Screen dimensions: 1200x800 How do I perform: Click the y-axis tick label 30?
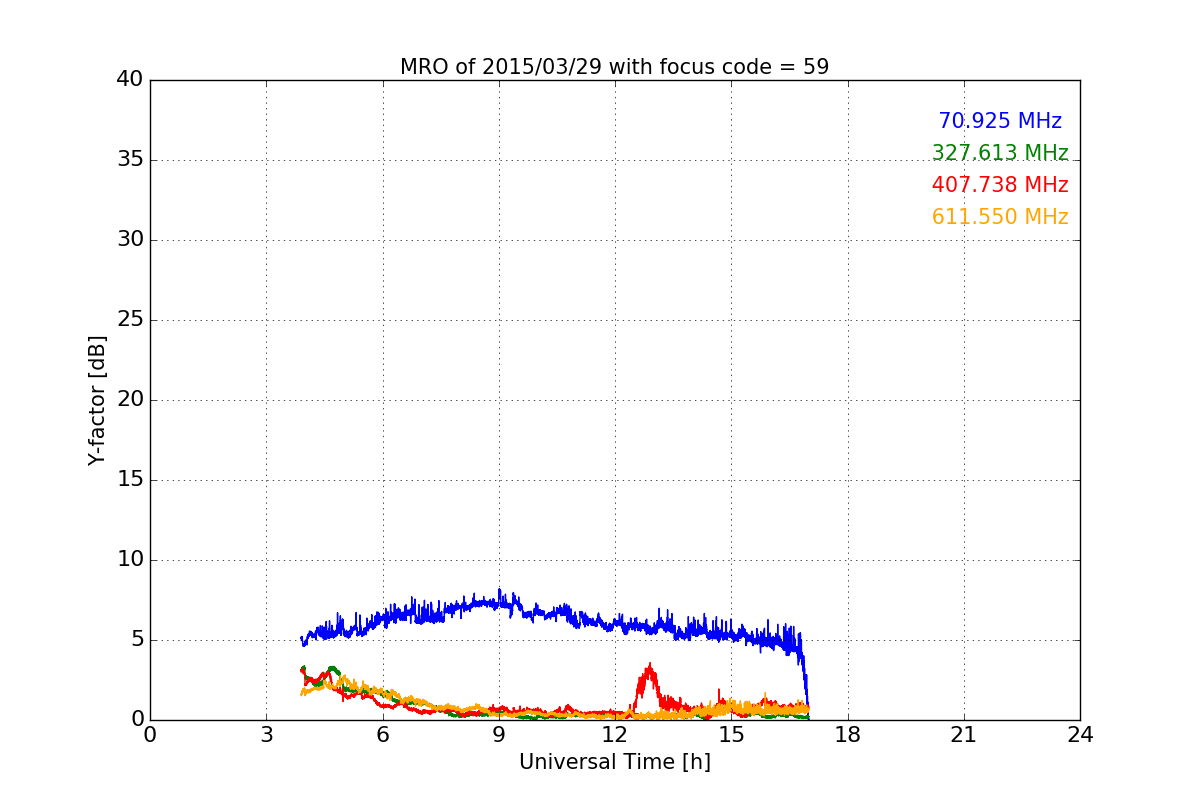pos(130,240)
